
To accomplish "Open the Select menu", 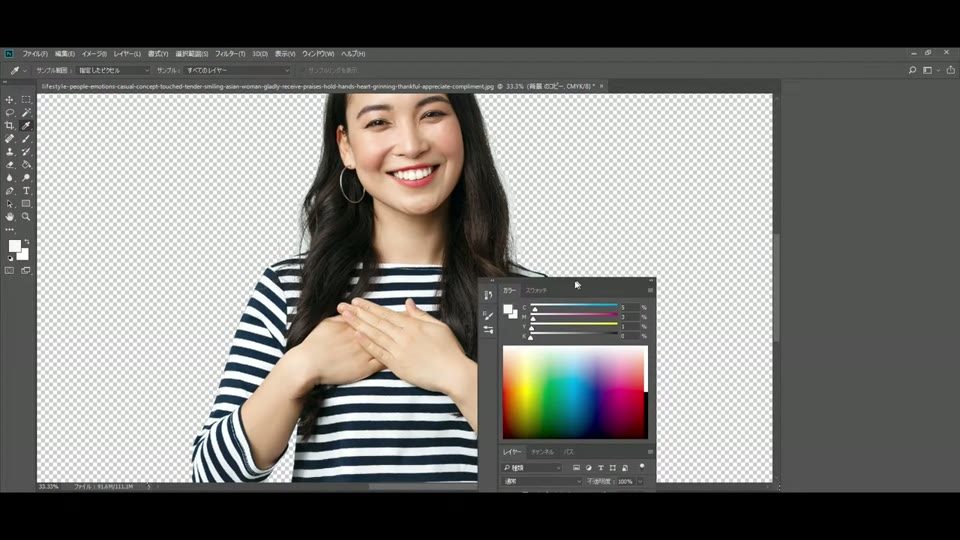I will [x=192, y=54].
